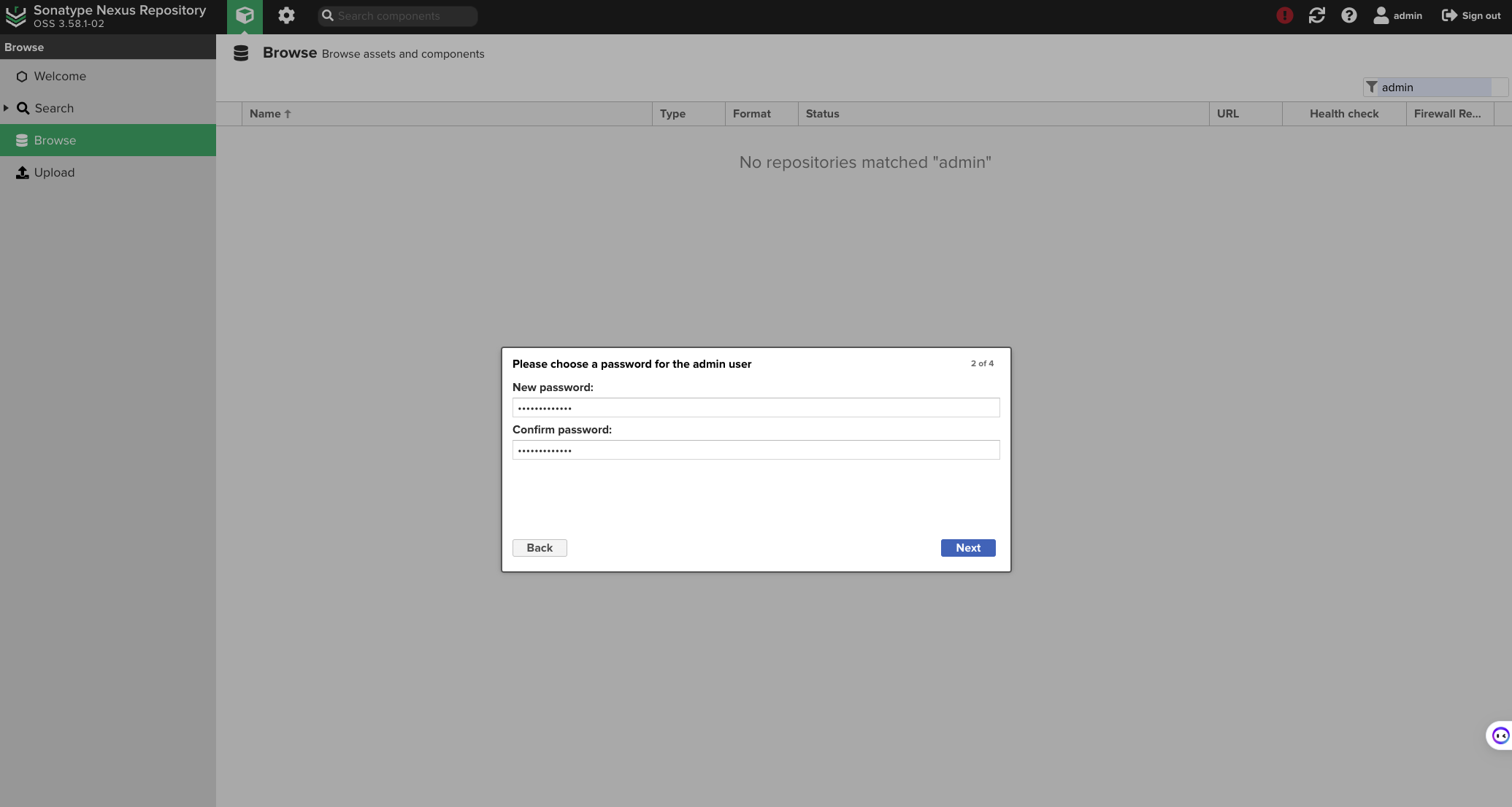
Task: Open the administration gear settings
Action: (286, 15)
